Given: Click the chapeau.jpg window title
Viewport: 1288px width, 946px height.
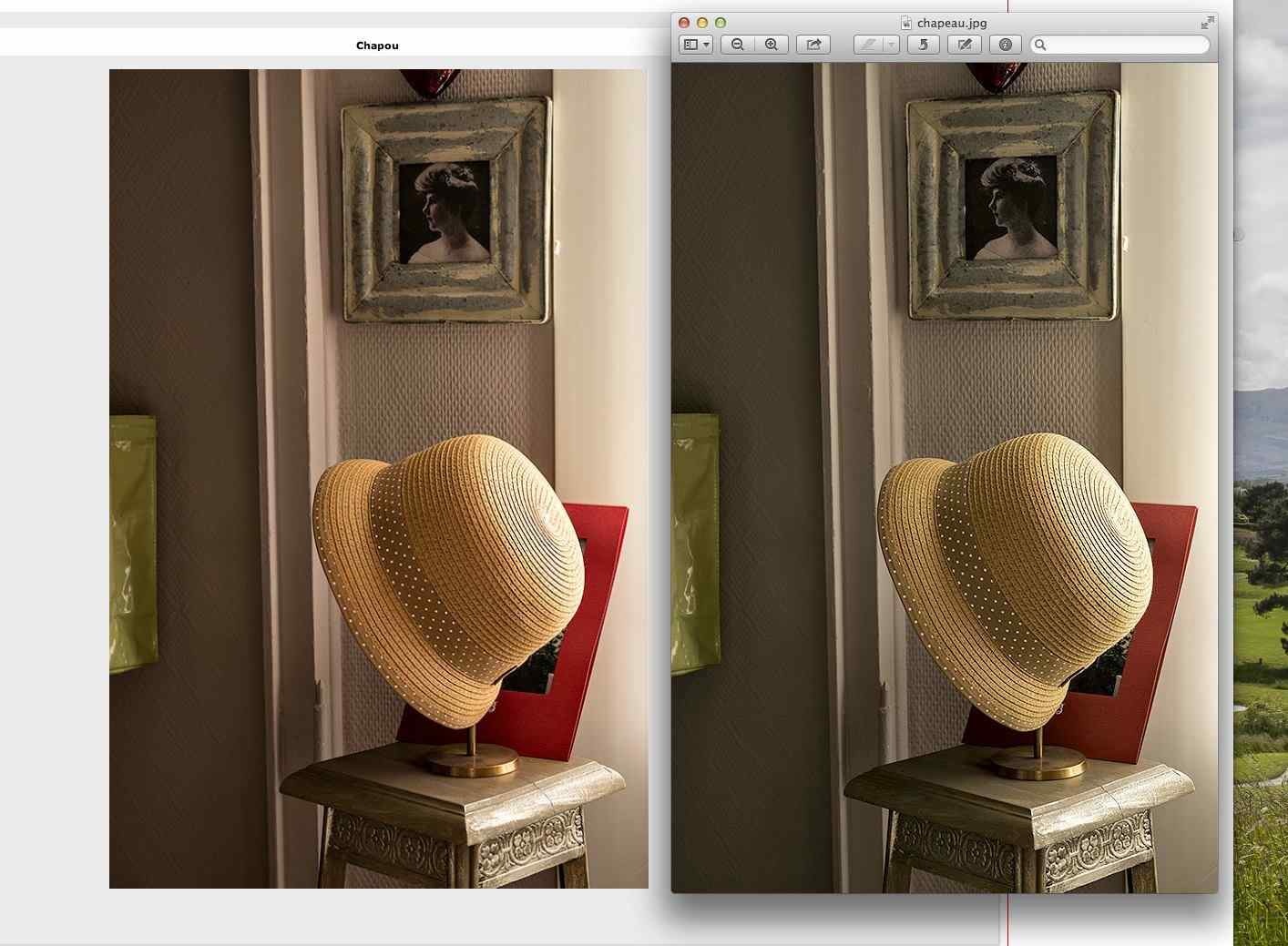Looking at the screenshot, I should 952,23.
